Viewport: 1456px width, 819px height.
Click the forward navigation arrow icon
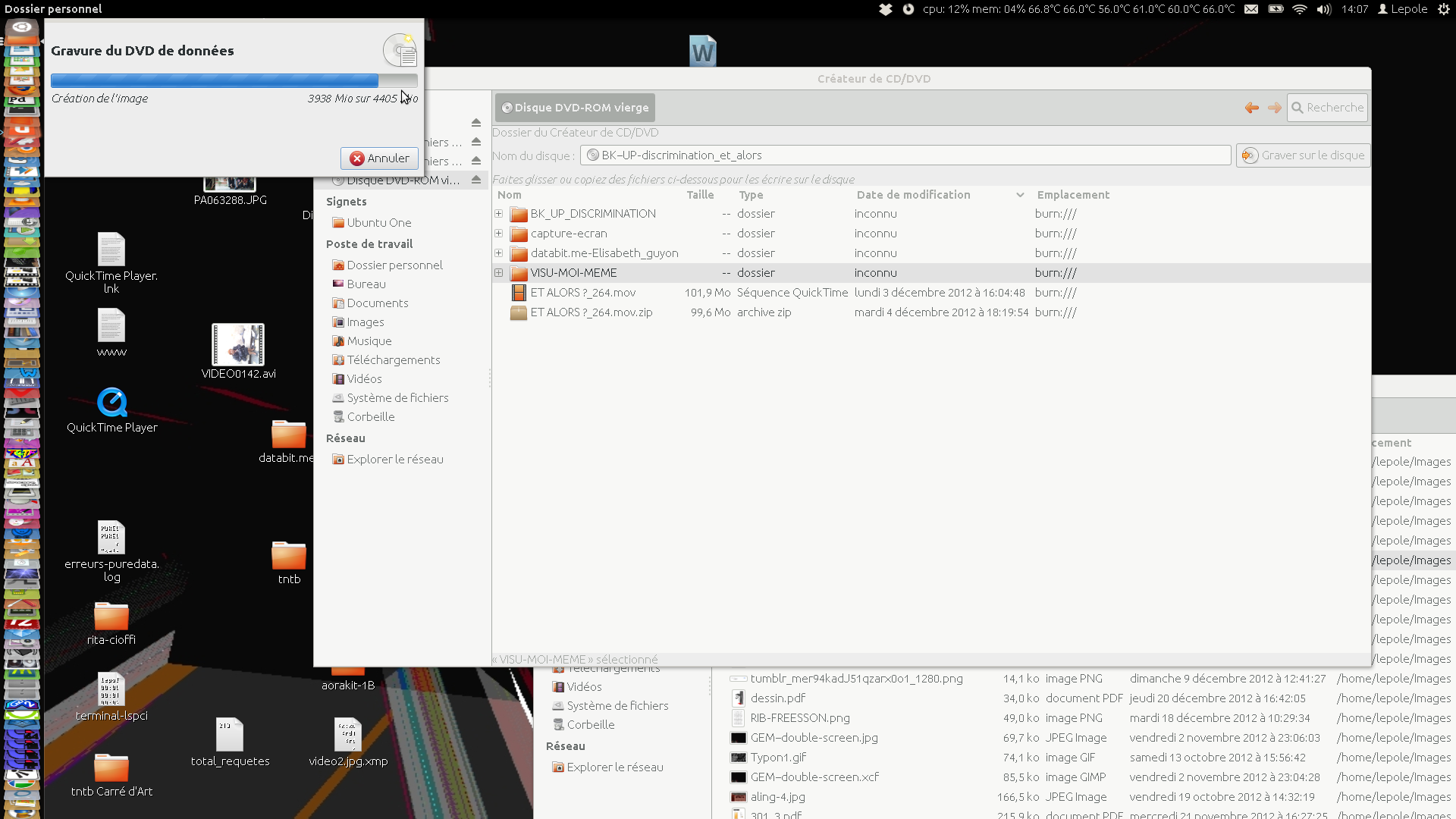tap(1275, 108)
